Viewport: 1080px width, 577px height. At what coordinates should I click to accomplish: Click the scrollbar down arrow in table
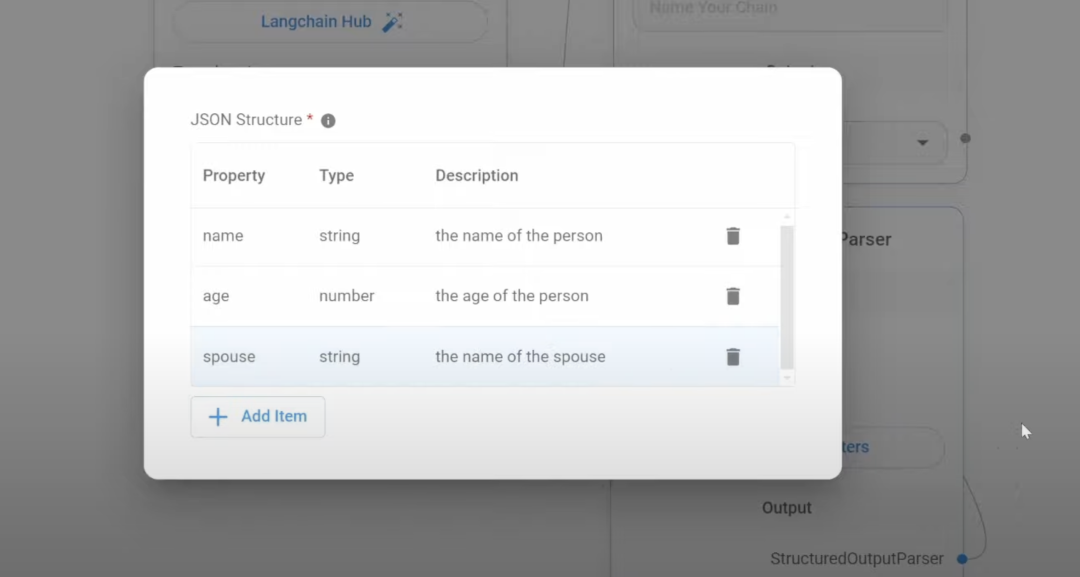click(787, 379)
